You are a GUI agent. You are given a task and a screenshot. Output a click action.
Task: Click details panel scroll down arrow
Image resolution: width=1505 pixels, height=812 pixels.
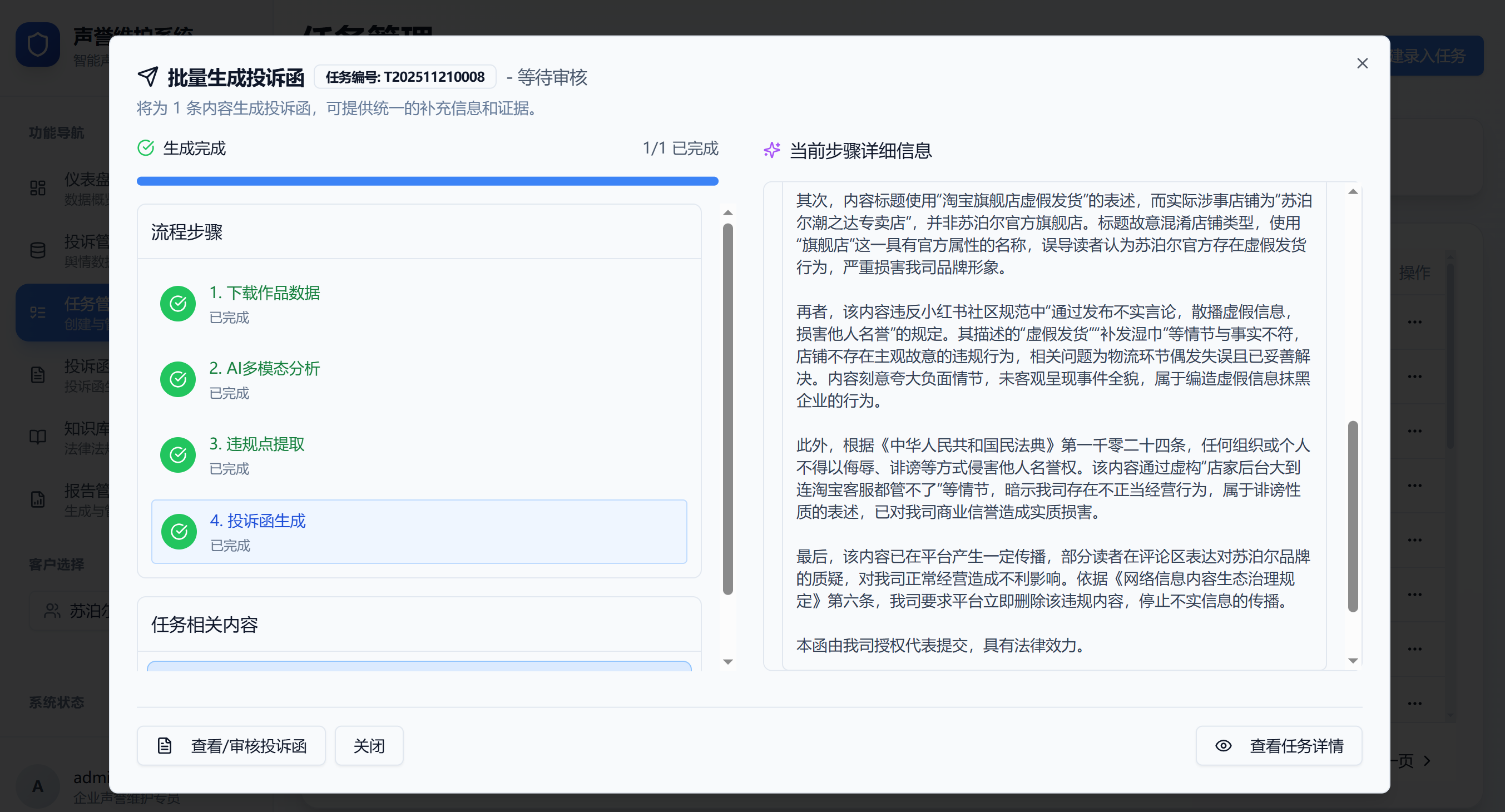tap(1353, 661)
